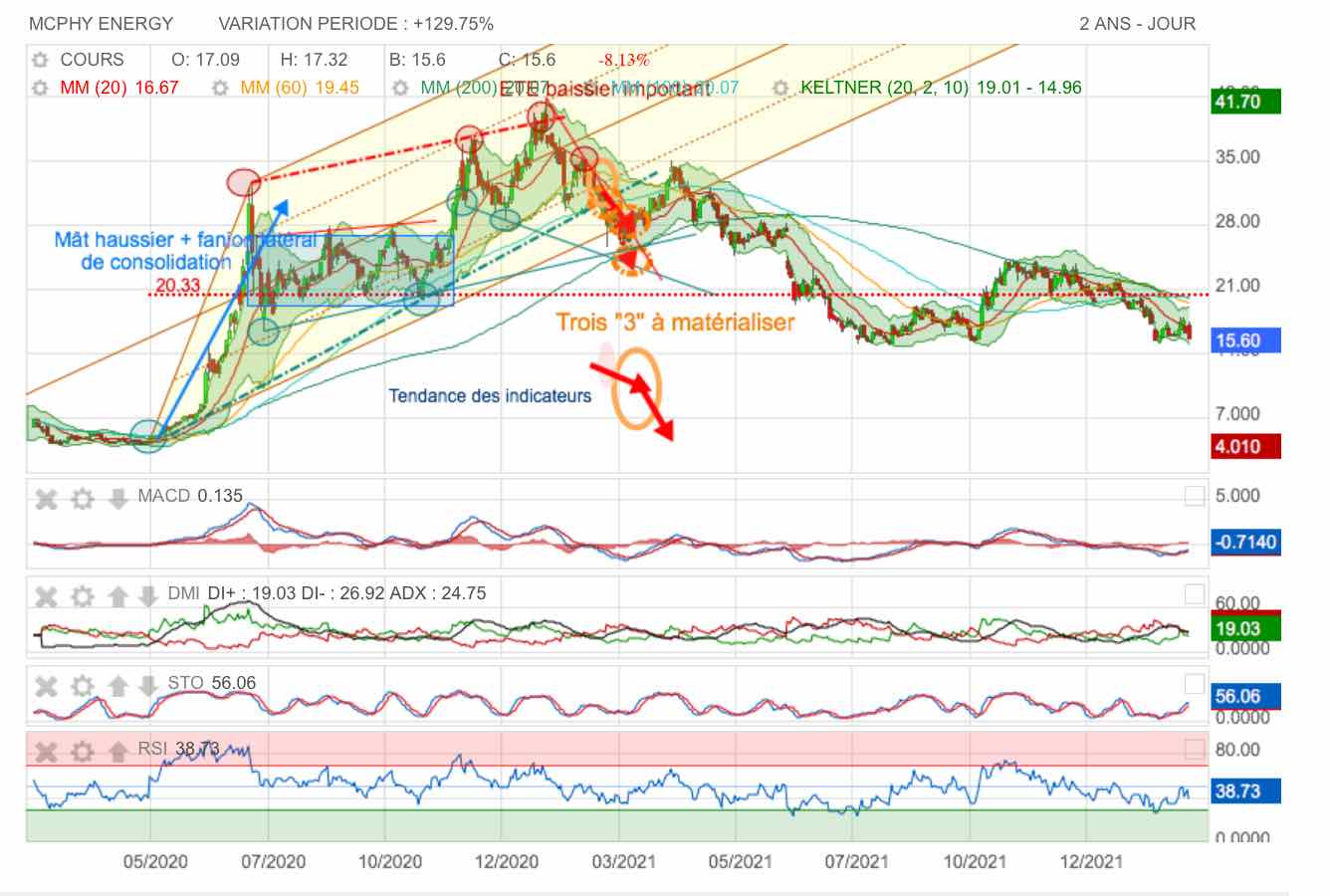Move the MACD panel down

[x=118, y=499]
